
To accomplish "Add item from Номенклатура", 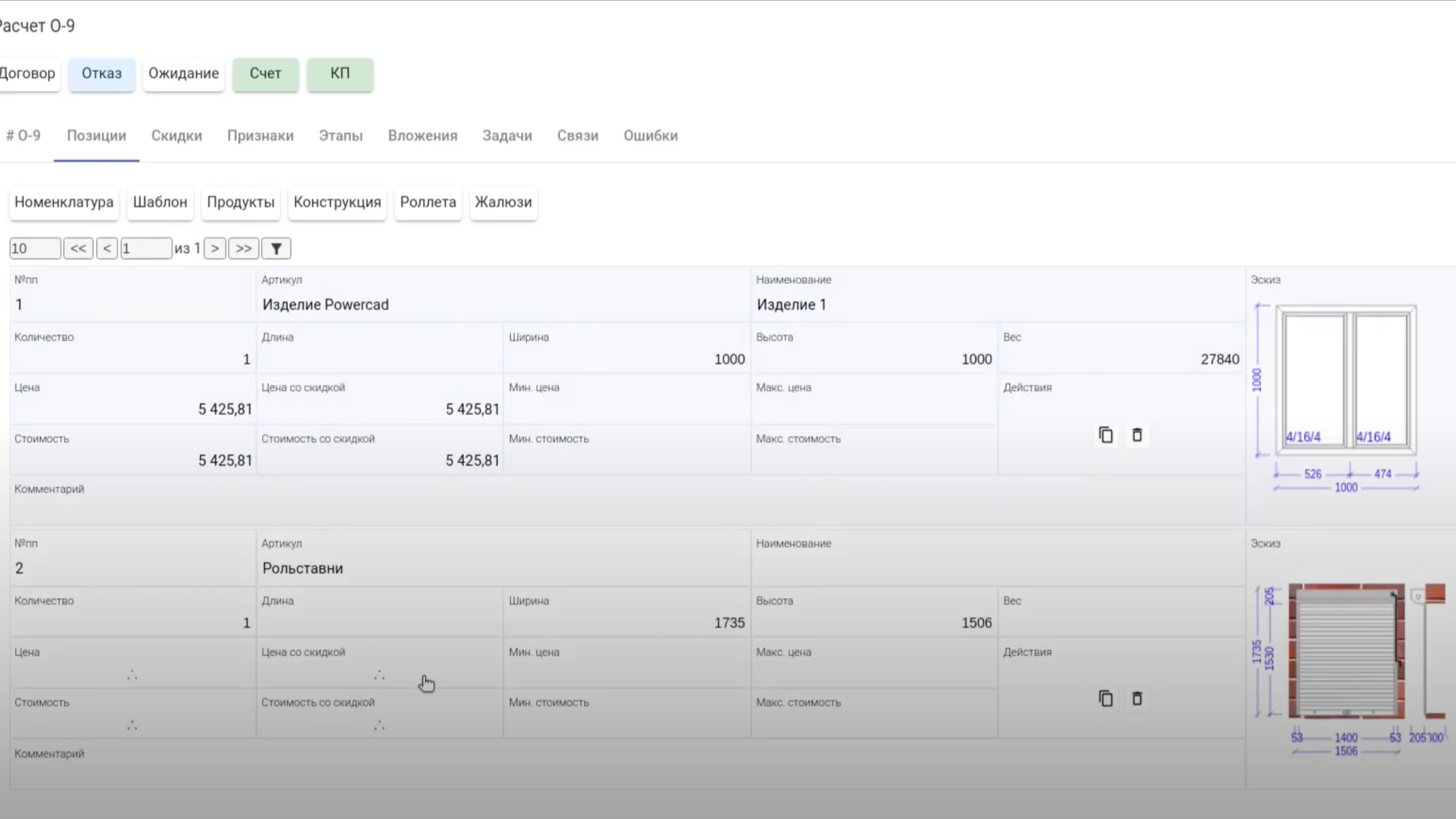I will (64, 202).
